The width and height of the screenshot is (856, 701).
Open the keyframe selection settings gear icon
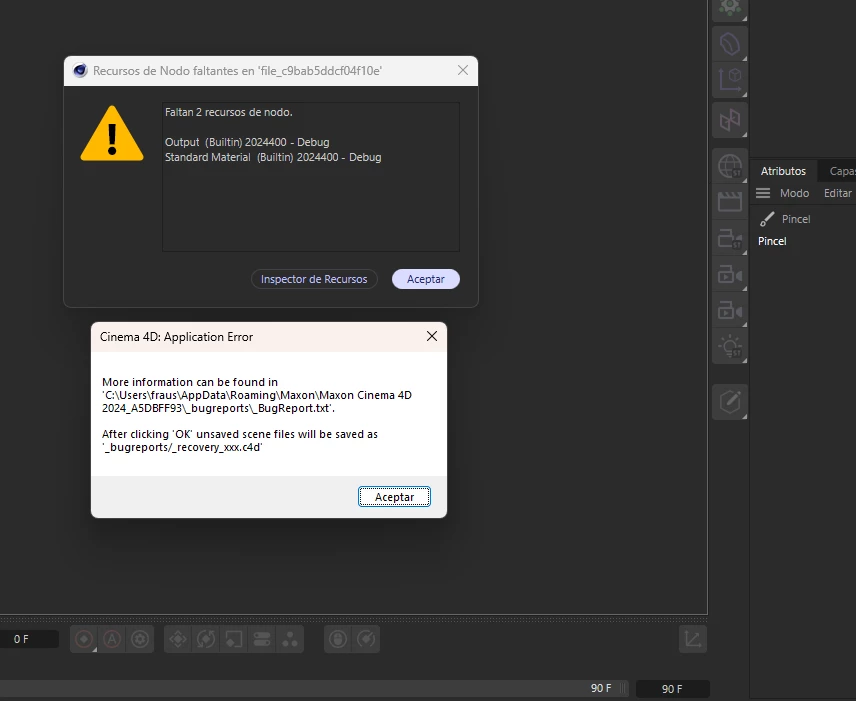(x=140, y=639)
